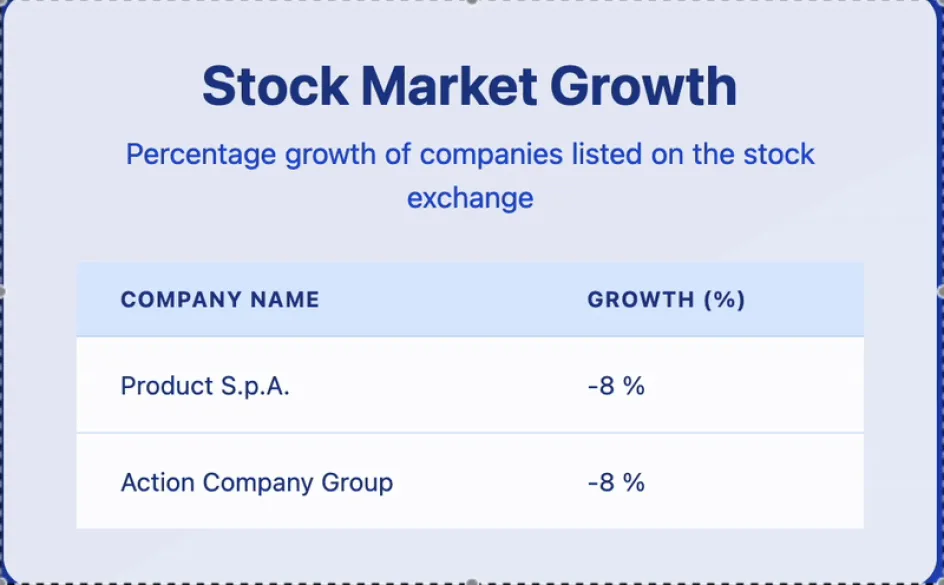The width and height of the screenshot is (944, 585).
Task: Select the COMPANY NAME column header
Action: coord(220,300)
